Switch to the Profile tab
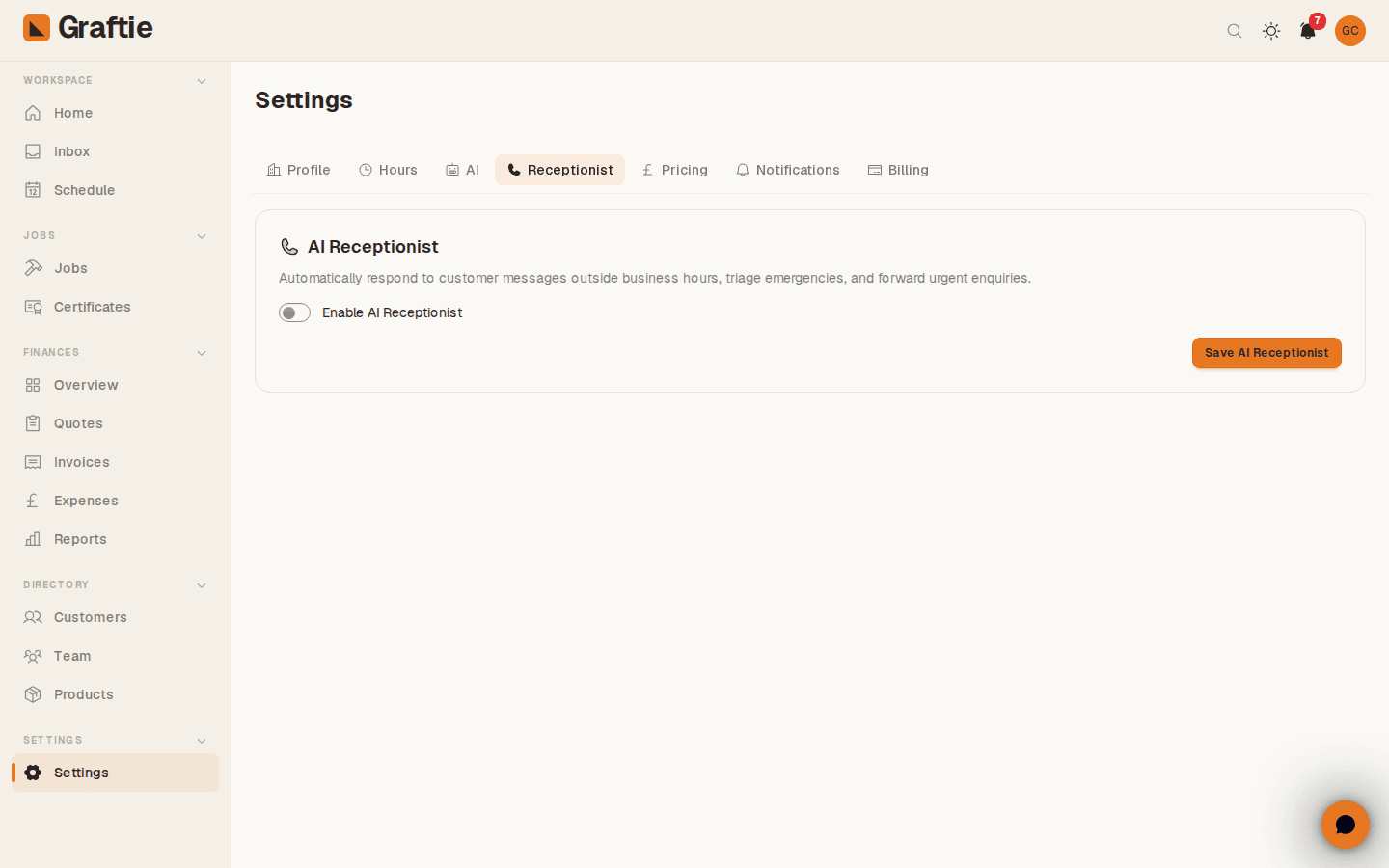 tap(299, 170)
